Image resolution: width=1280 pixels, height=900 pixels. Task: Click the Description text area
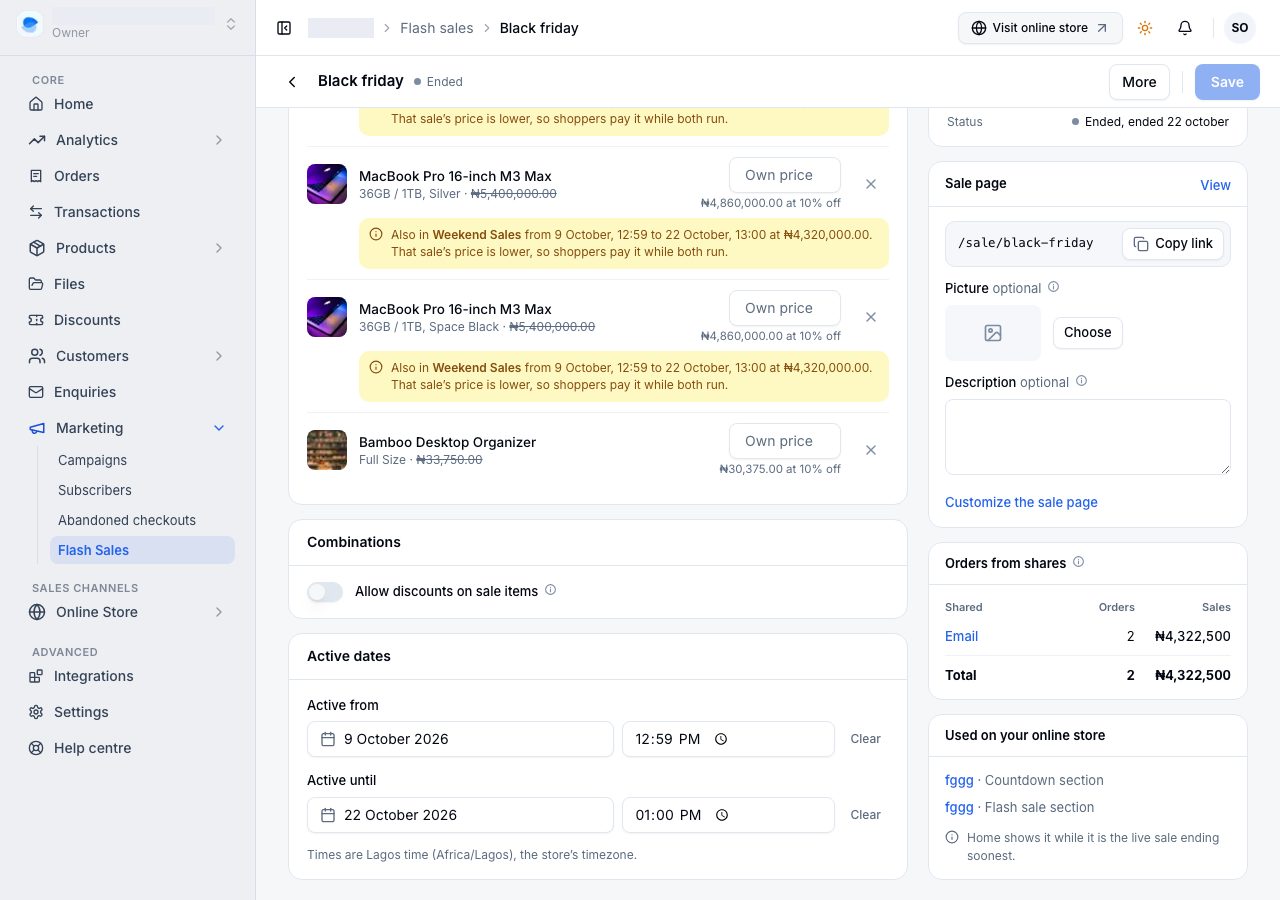[1087, 437]
